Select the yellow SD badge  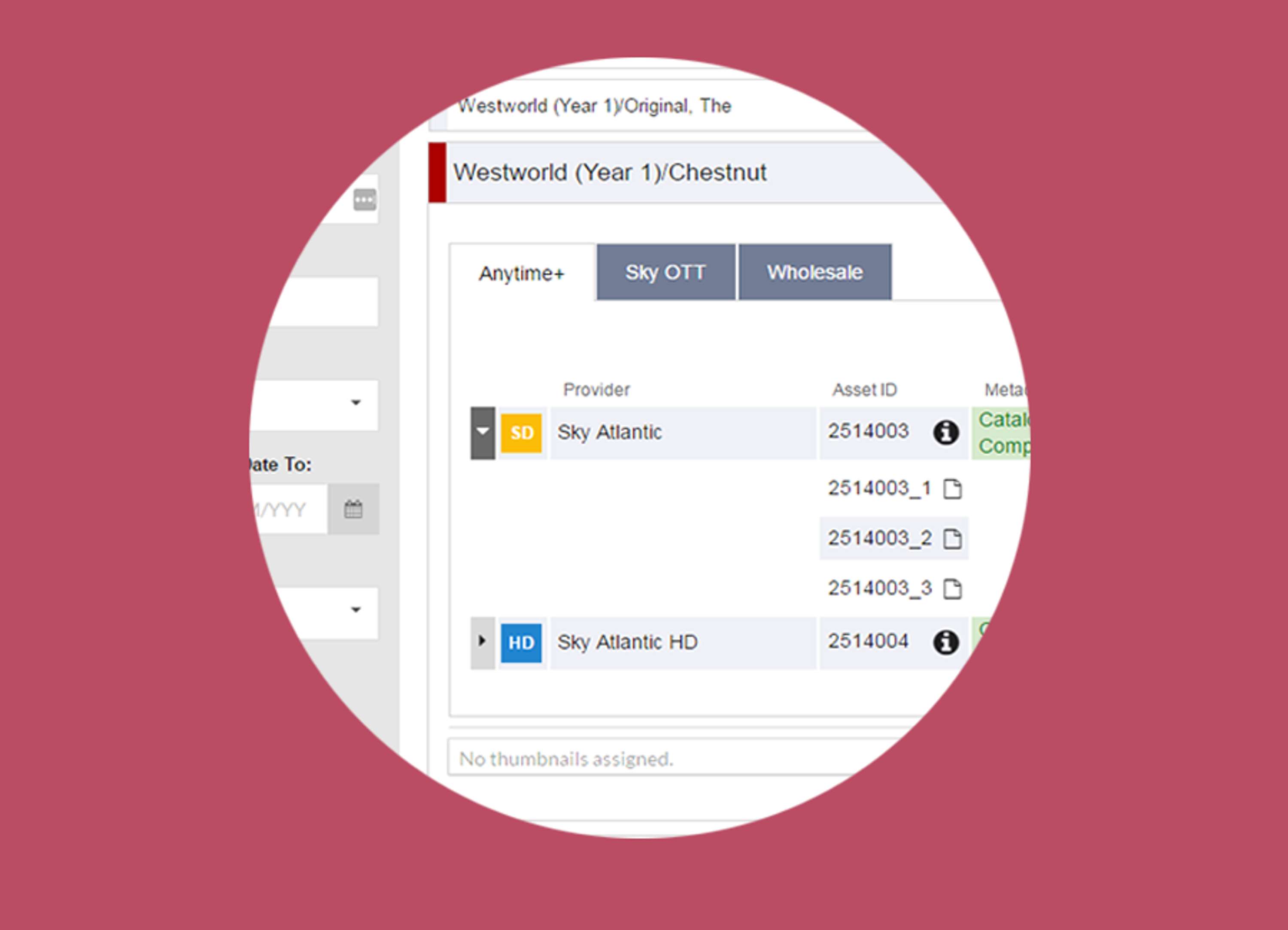coord(521,433)
